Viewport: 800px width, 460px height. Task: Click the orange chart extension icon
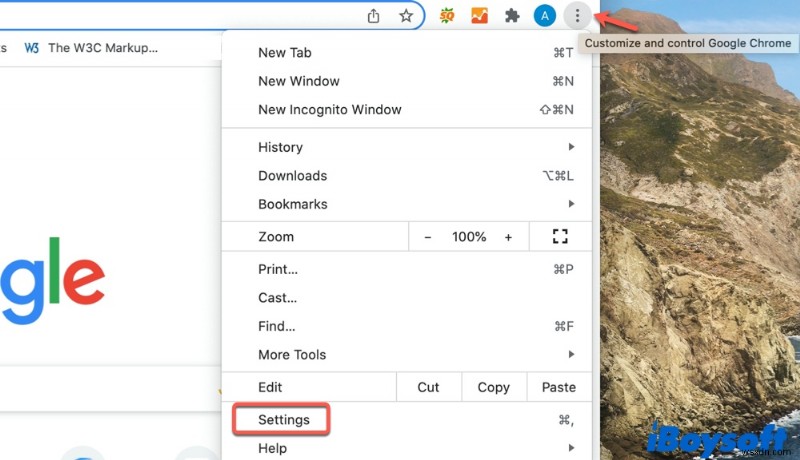point(480,16)
